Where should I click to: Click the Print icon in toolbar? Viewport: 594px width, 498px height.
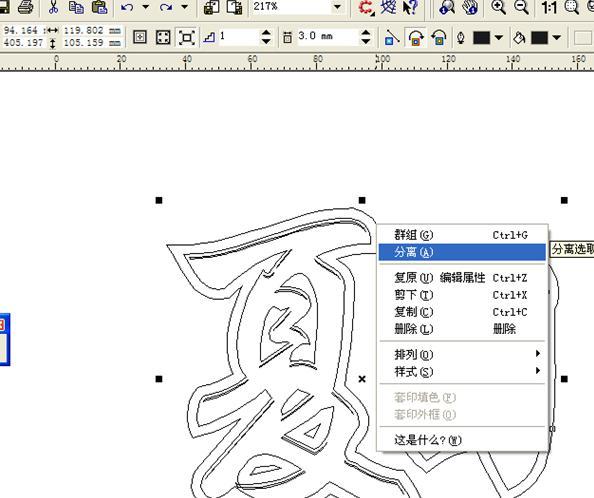pos(25,7)
